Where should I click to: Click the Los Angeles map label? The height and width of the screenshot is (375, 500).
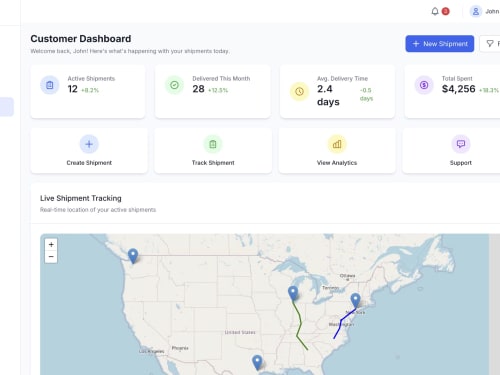(152, 351)
